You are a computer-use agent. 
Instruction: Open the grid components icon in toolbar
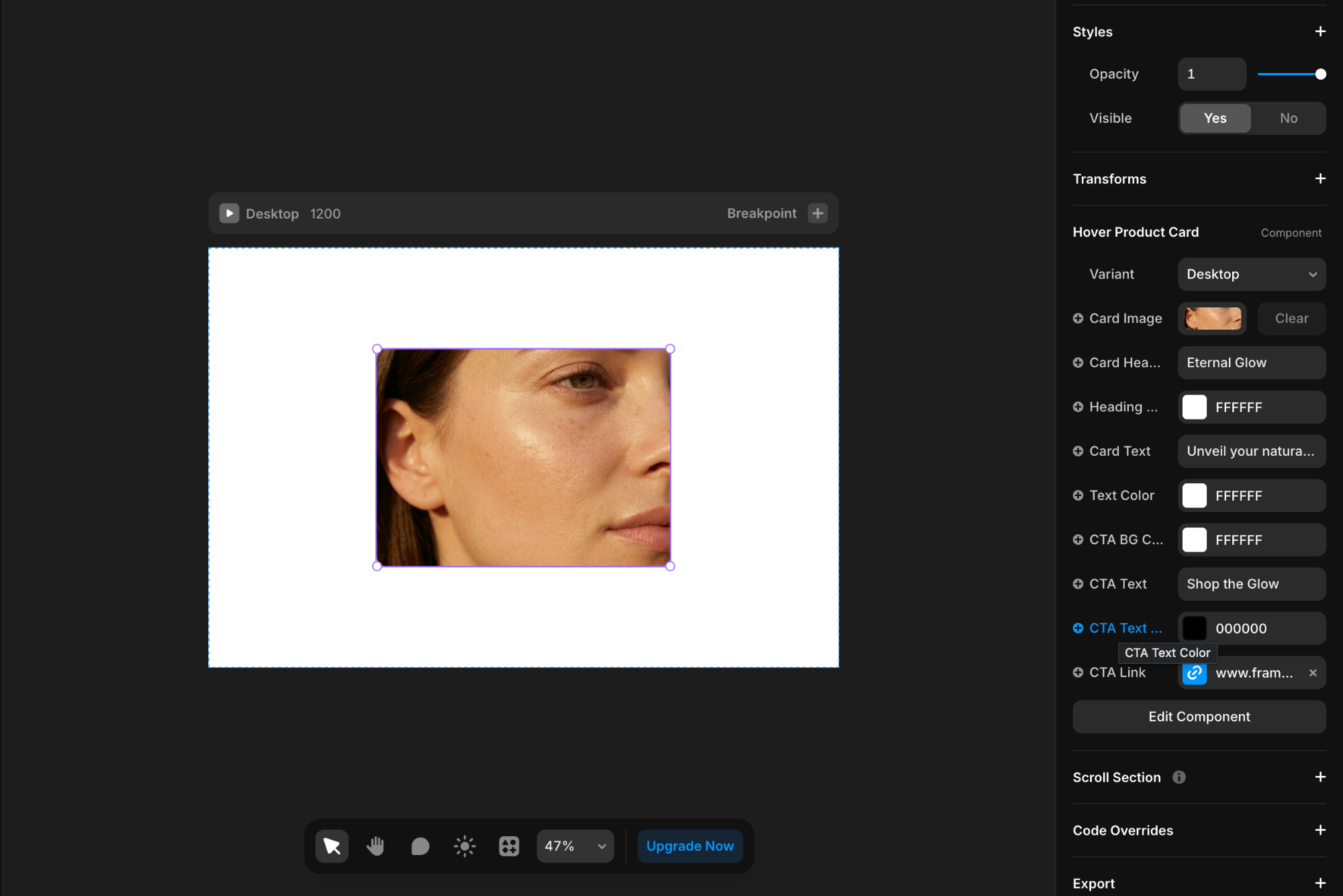[x=509, y=846]
